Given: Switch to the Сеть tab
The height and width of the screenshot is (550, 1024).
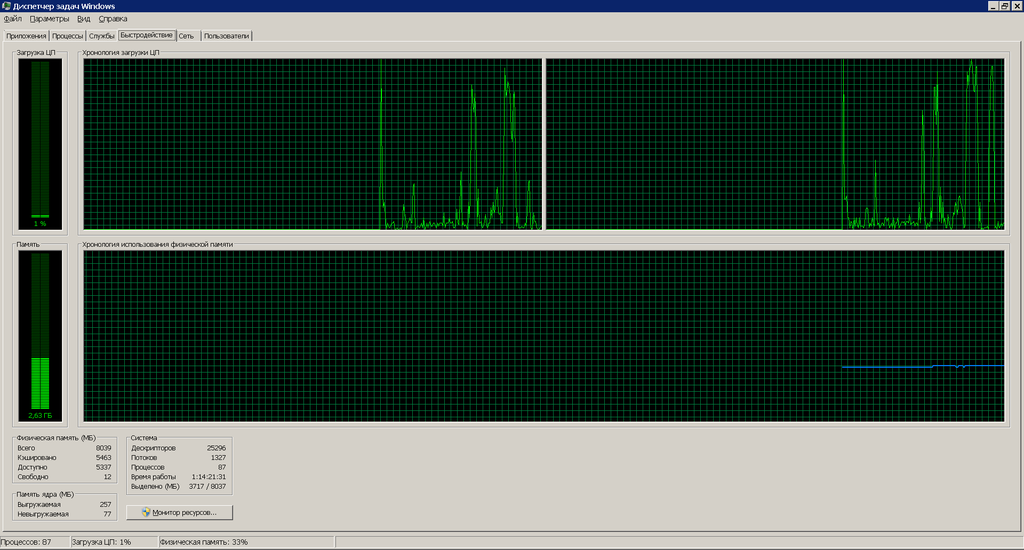Looking at the screenshot, I should pyautogui.click(x=187, y=36).
